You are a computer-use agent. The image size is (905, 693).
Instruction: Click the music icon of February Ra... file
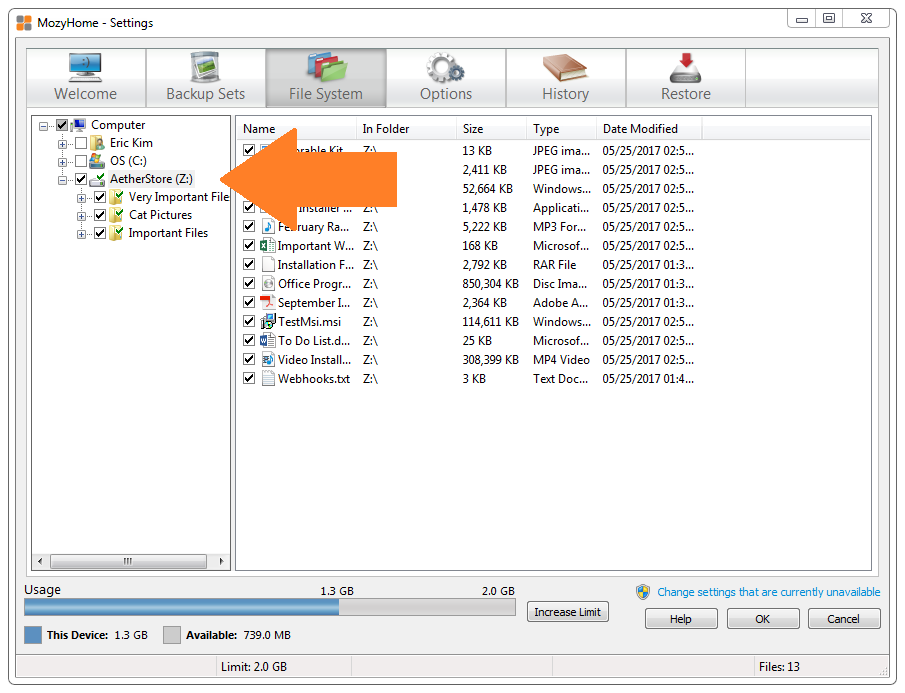point(268,227)
